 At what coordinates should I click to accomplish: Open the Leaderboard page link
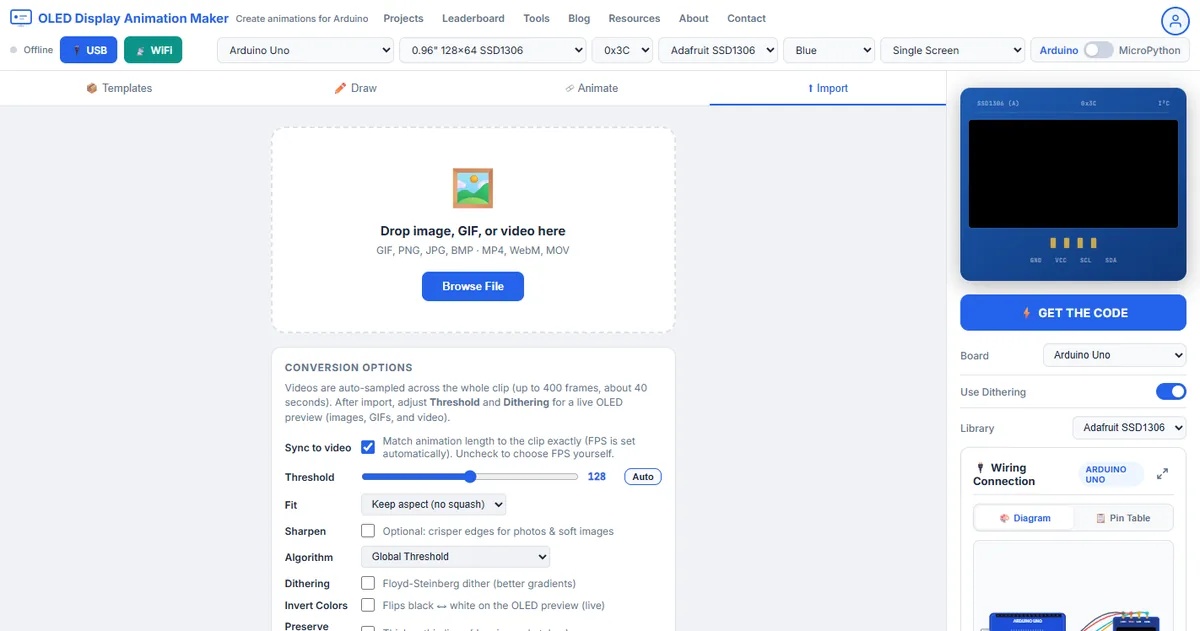(473, 18)
